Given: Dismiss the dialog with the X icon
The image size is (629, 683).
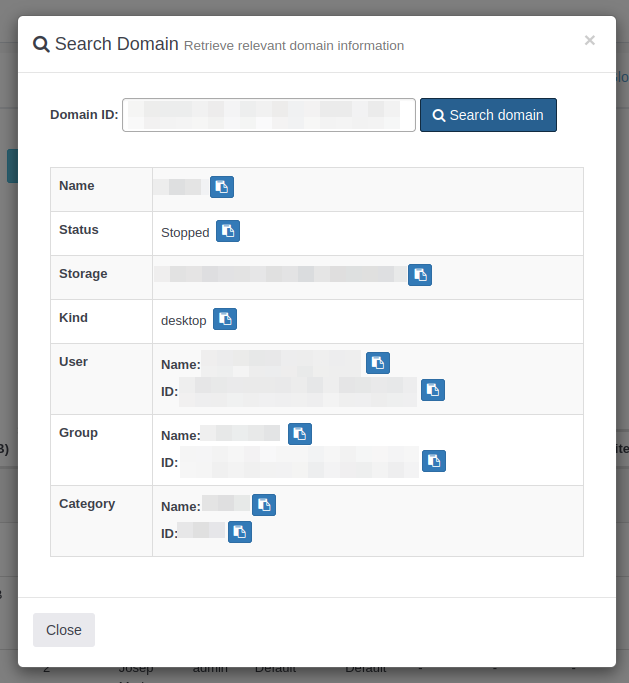Looking at the screenshot, I should click(x=589, y=40).
